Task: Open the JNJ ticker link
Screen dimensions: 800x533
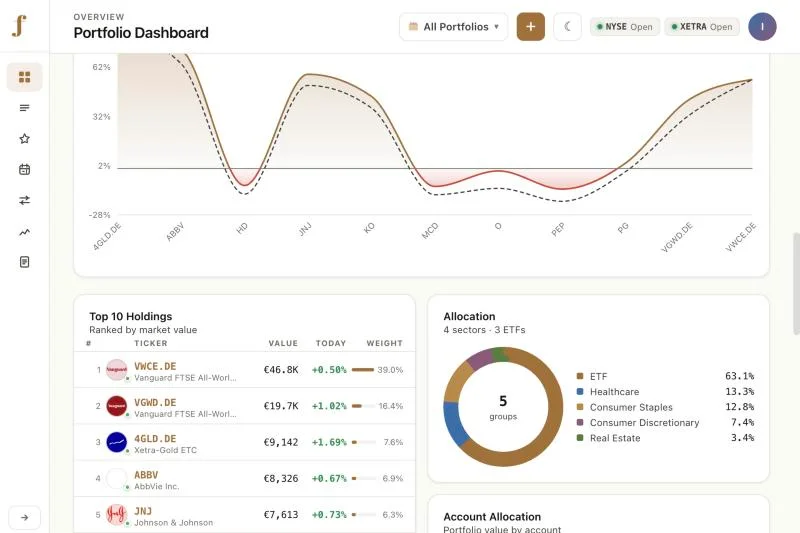Action: pyautogui.click(x=143, y=511)
